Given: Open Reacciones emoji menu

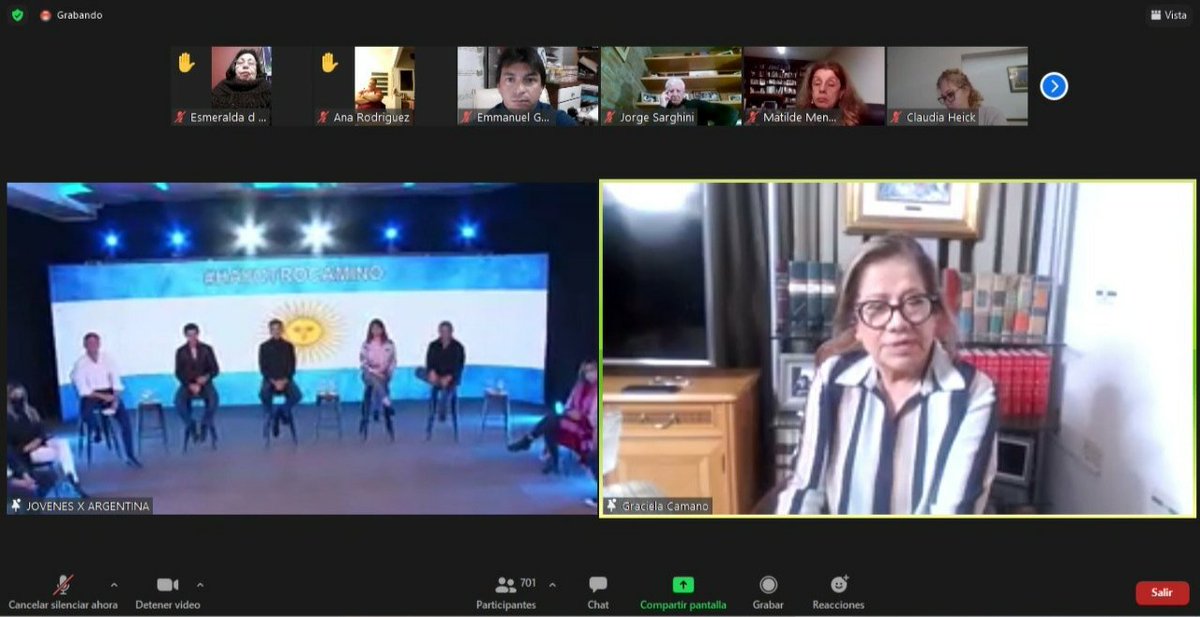Looking at the screenshot, I should (x=838, y=592).
